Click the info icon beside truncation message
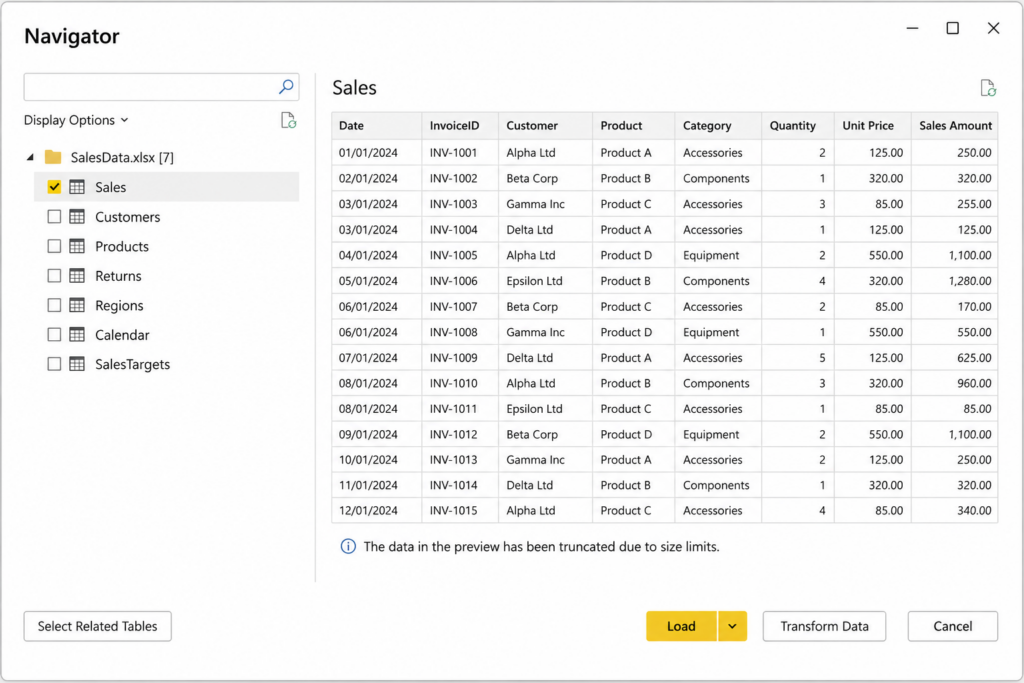The width and height of the screenshot is (1024, 683). point(348,547)
